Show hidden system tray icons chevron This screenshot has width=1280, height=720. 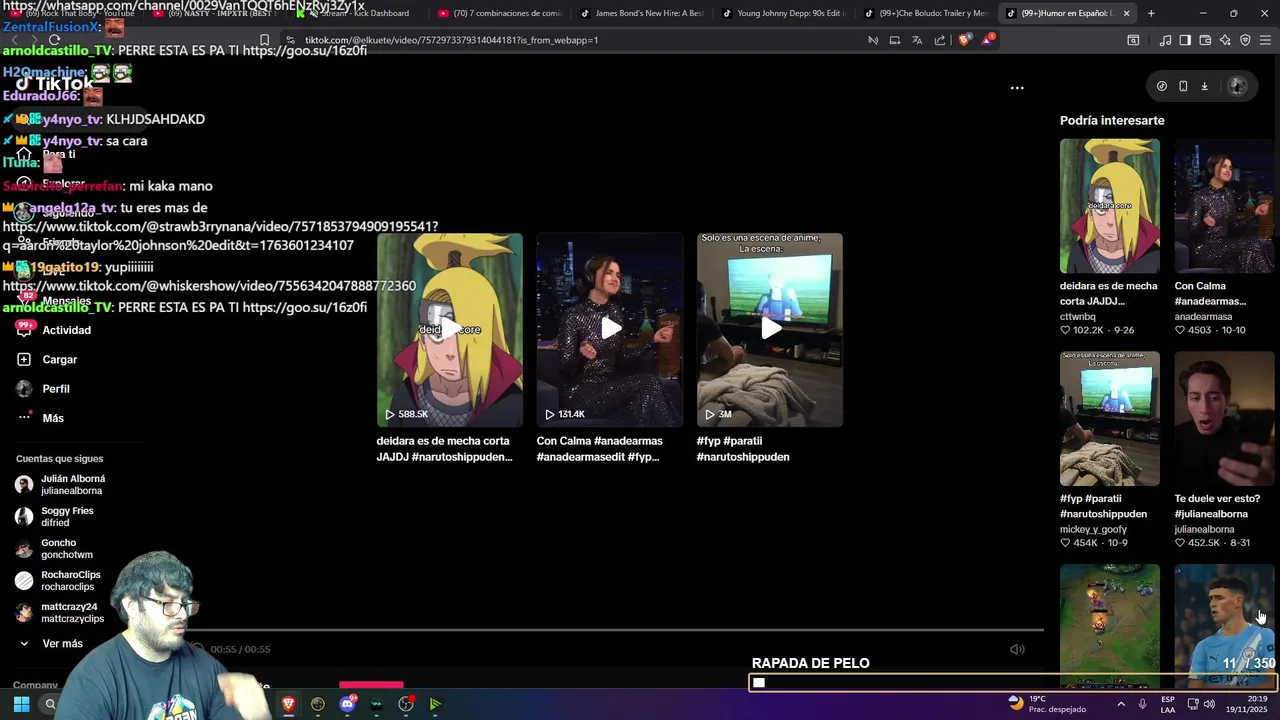click(1121, 704)
